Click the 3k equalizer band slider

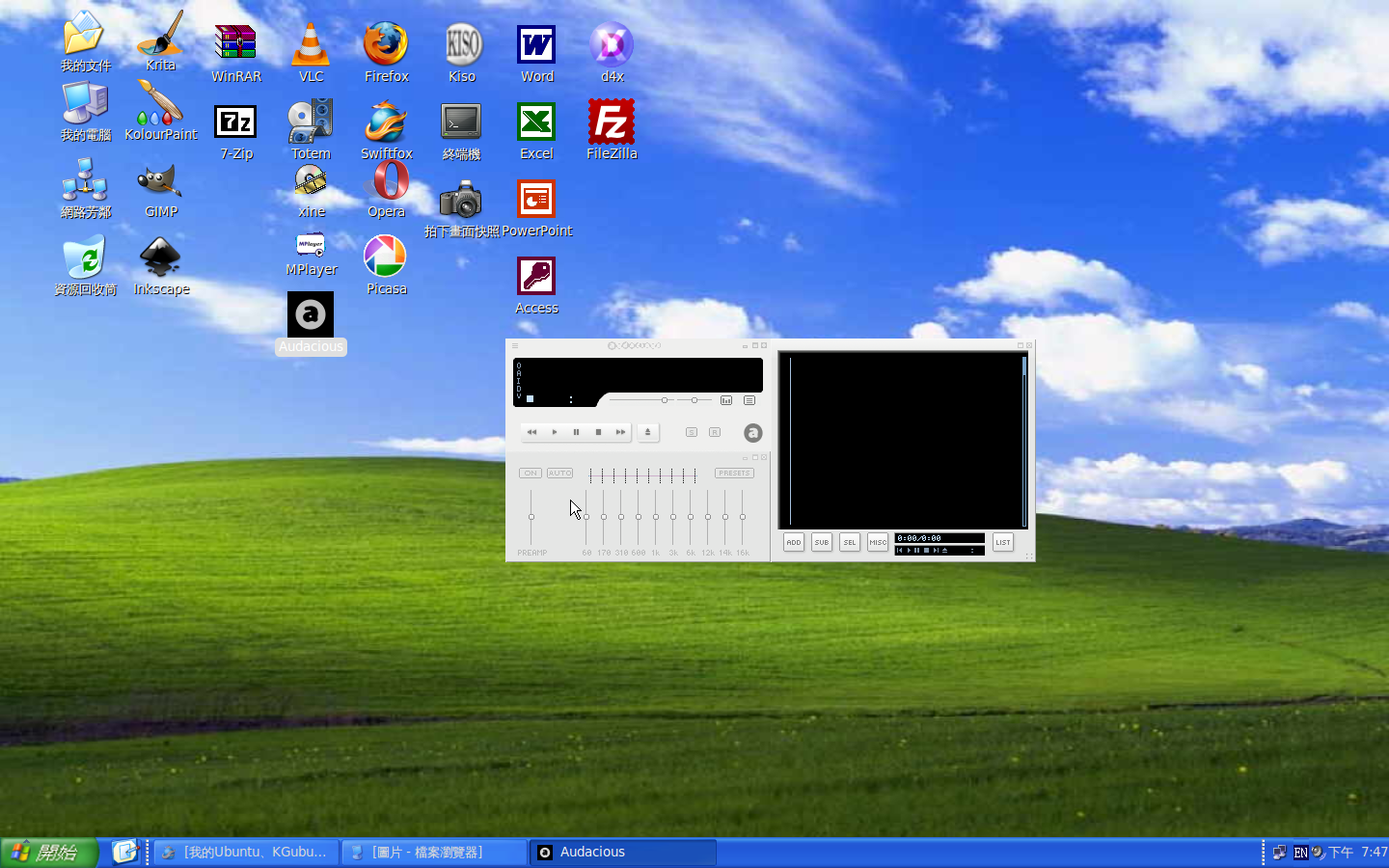pos(673,517)
